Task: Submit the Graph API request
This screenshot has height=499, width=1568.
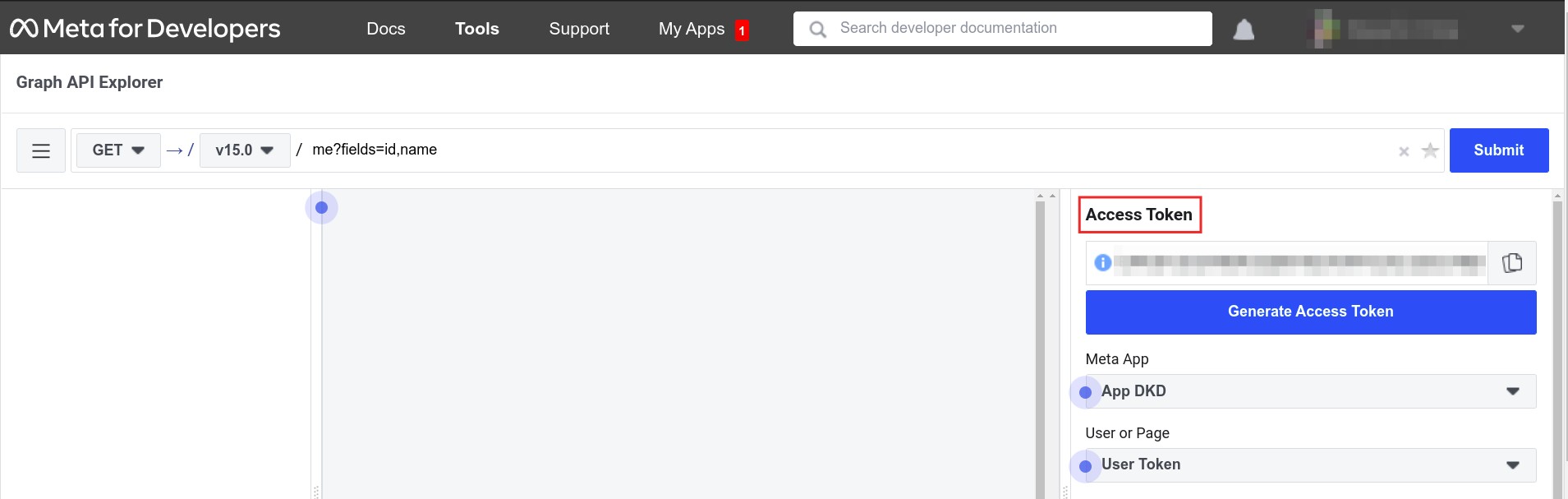Action: pos(1497,150)
